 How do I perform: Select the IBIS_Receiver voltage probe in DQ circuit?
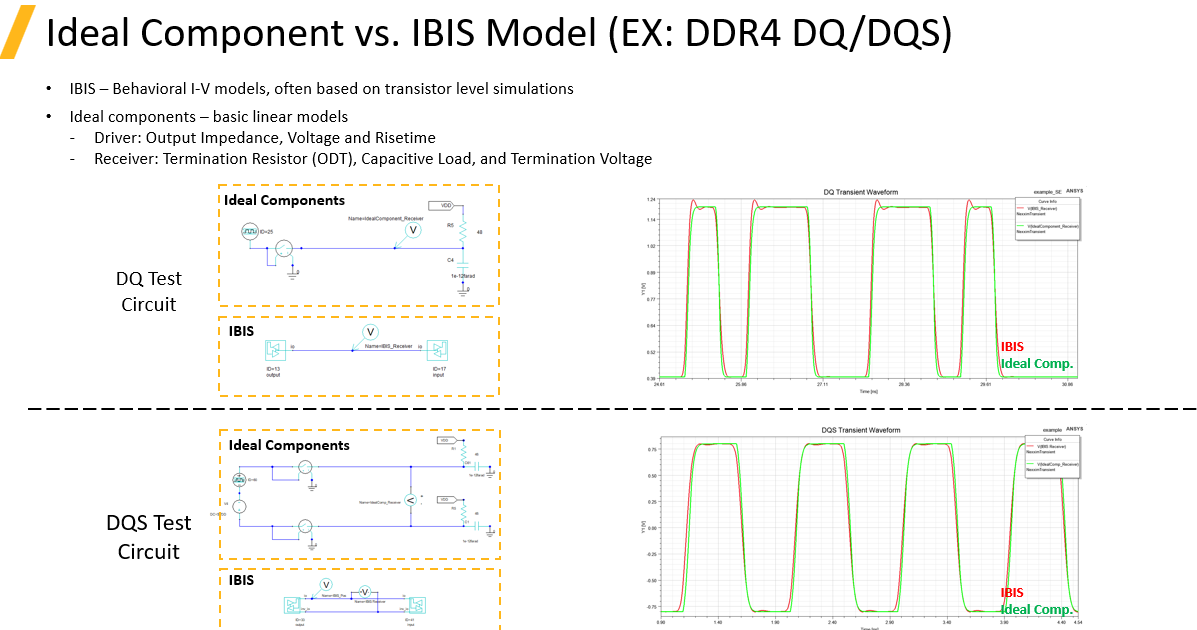369,331
